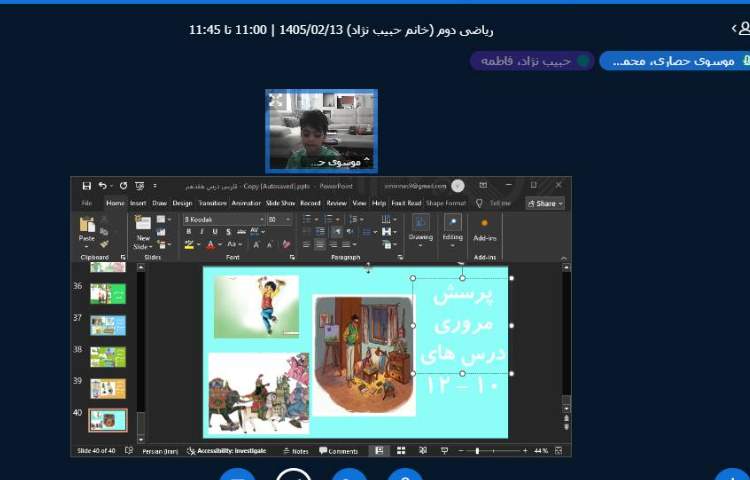
Task: Click the Tell me lightbulb search
Action: (x=479, y=203)
